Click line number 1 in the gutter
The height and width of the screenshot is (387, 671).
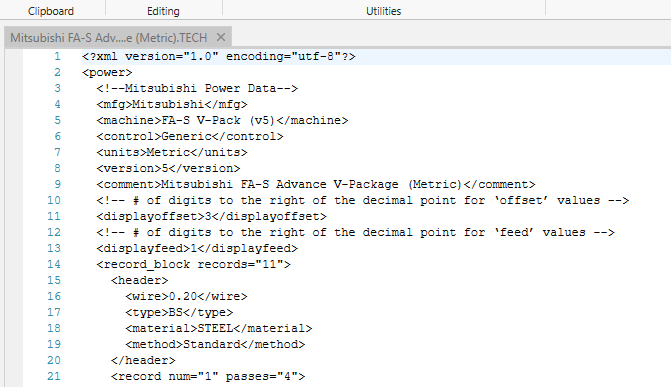click(x=57, y=56)
